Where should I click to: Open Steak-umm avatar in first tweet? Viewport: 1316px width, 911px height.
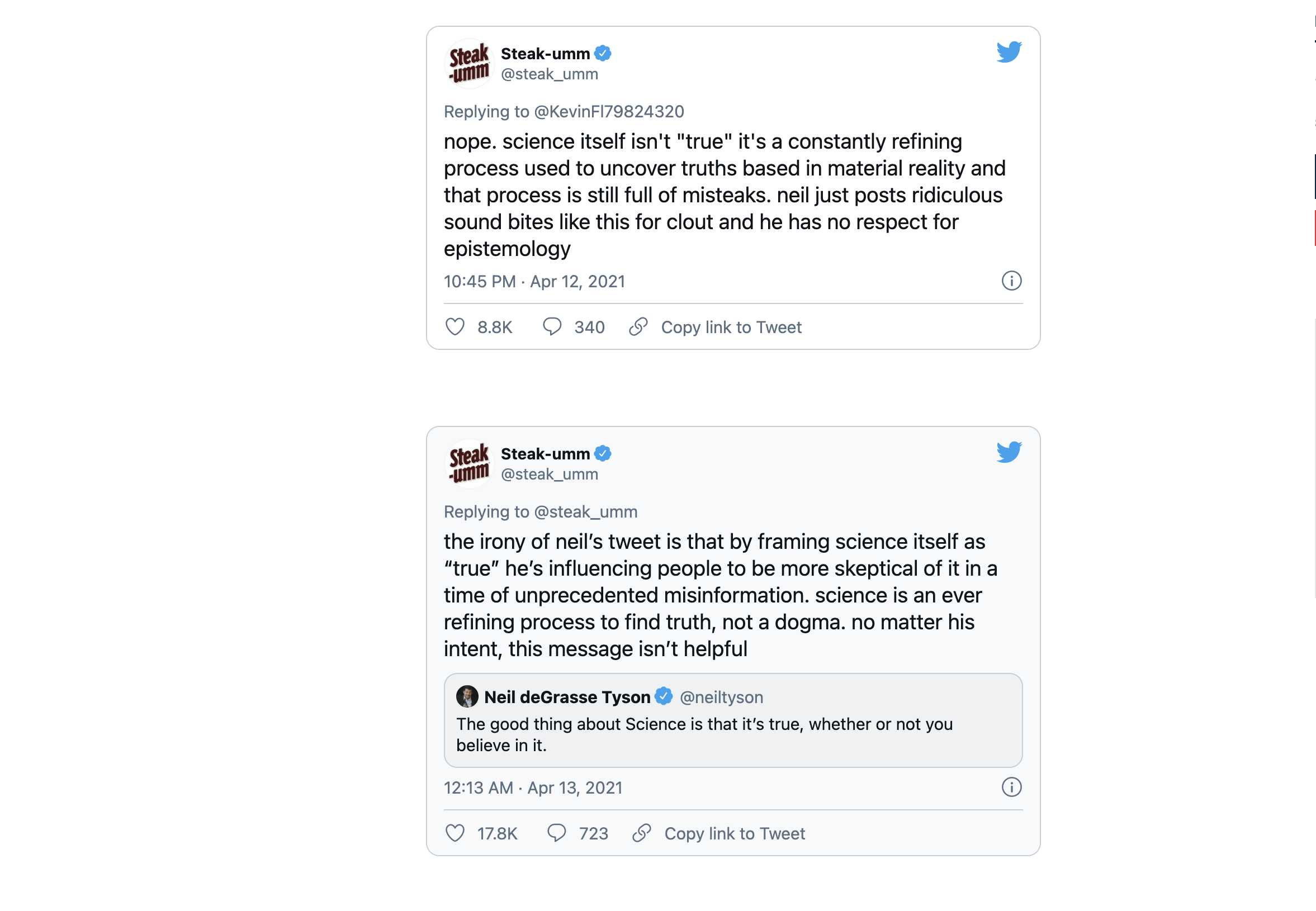click(468, 63)
